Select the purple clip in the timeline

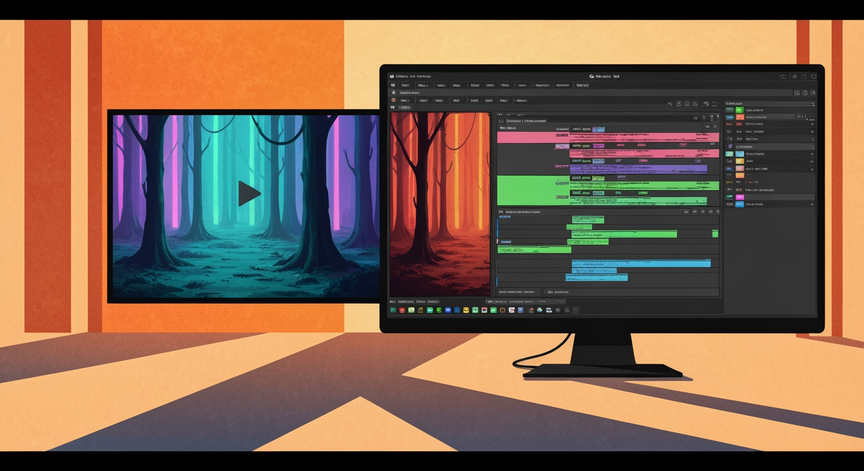[x=638, y=169]
